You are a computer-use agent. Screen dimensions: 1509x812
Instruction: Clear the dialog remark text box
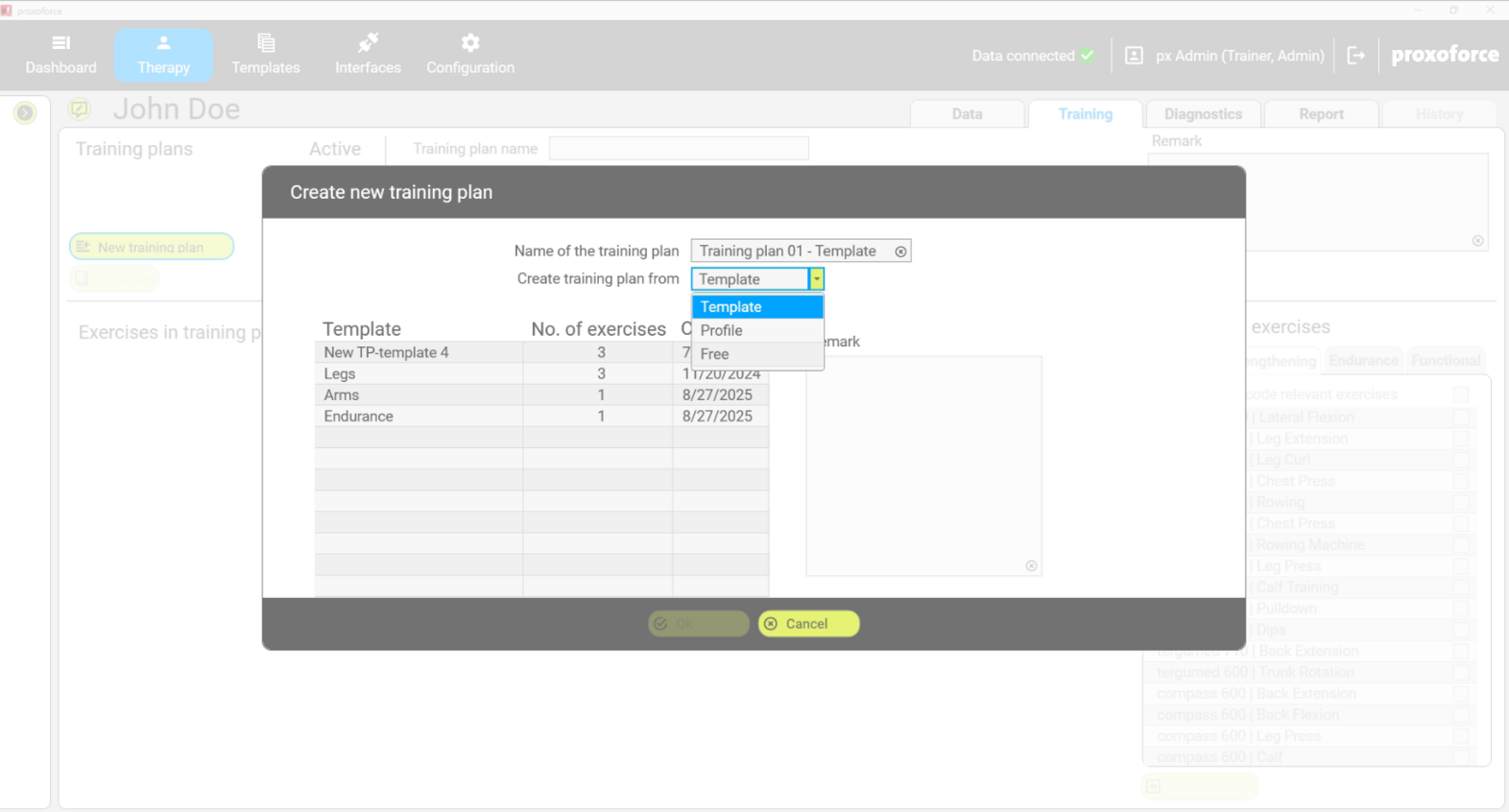pos(1031,566)
